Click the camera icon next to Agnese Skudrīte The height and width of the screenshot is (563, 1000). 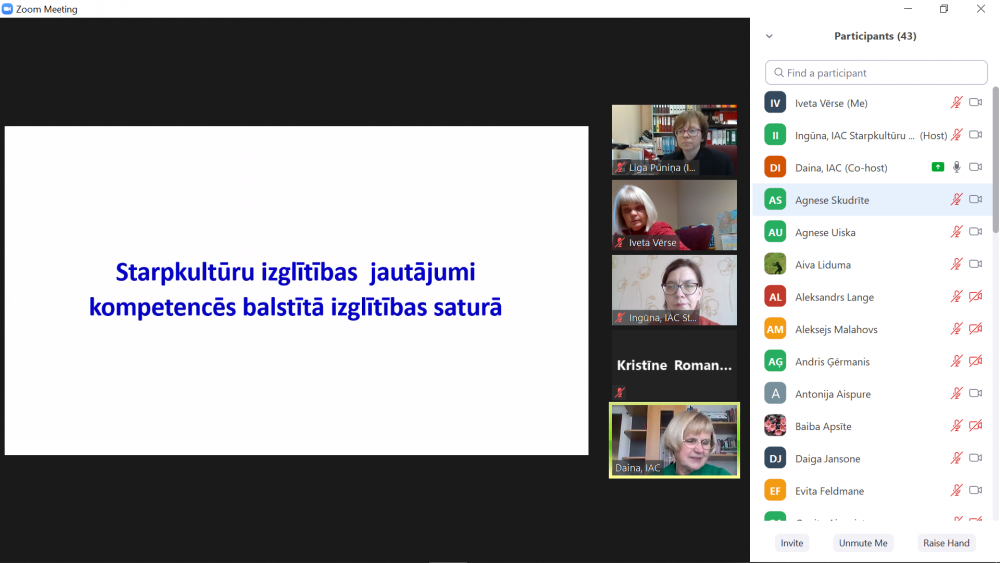(x=975, y=200)
